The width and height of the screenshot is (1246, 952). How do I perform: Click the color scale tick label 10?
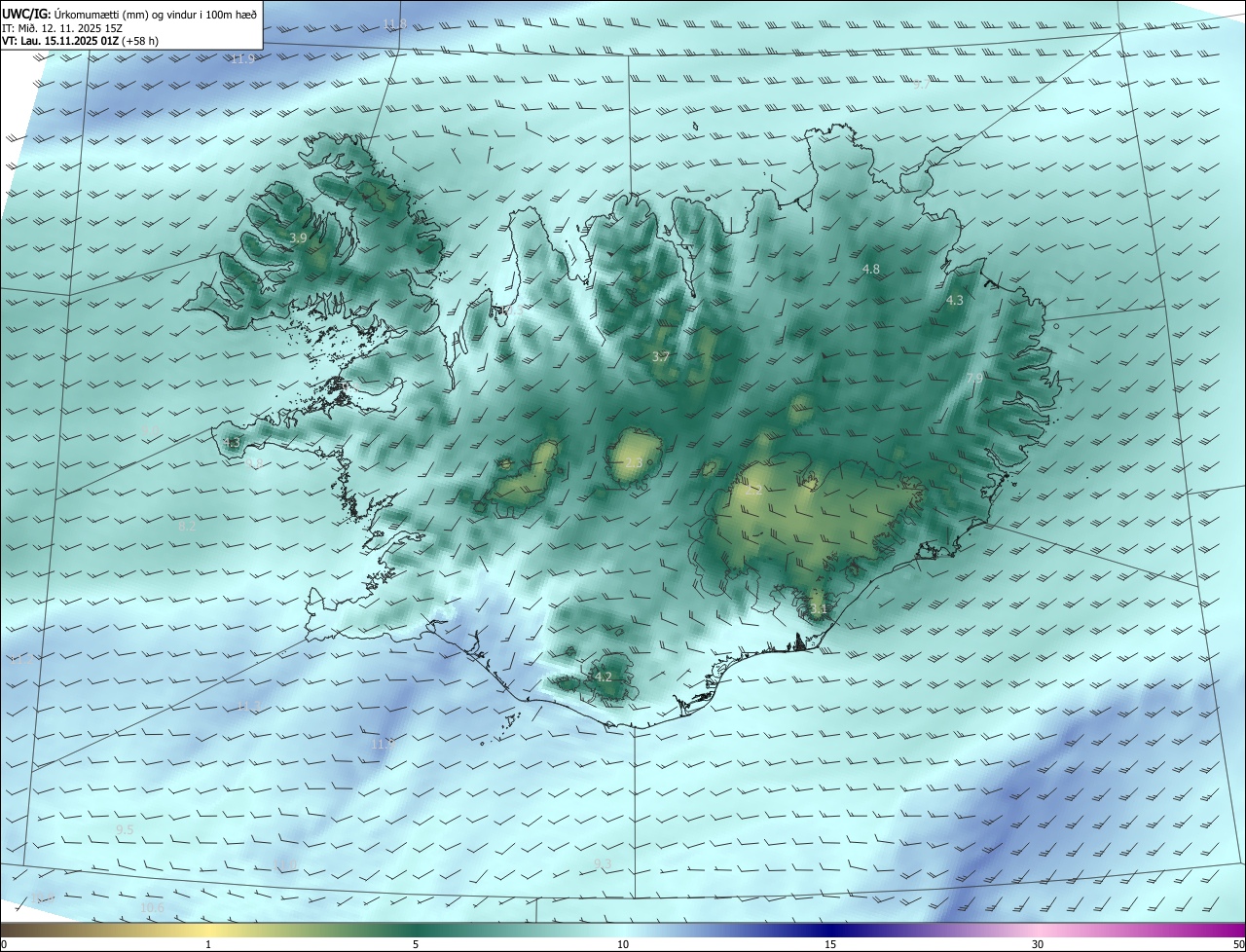tap(623, 944)
